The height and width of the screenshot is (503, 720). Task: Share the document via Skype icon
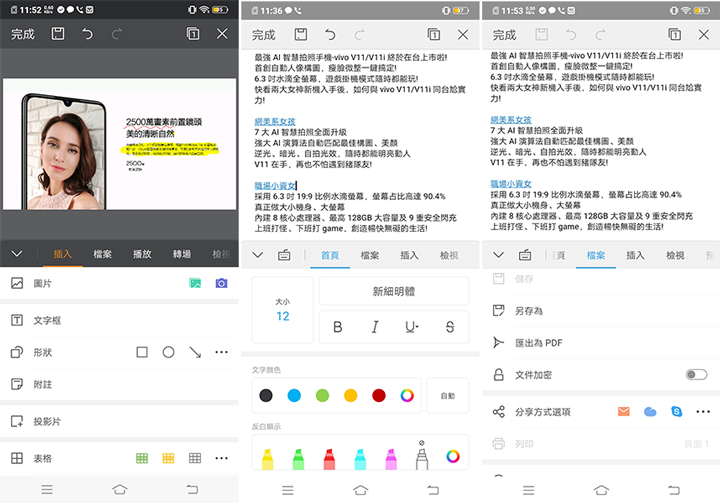(676, 412)
